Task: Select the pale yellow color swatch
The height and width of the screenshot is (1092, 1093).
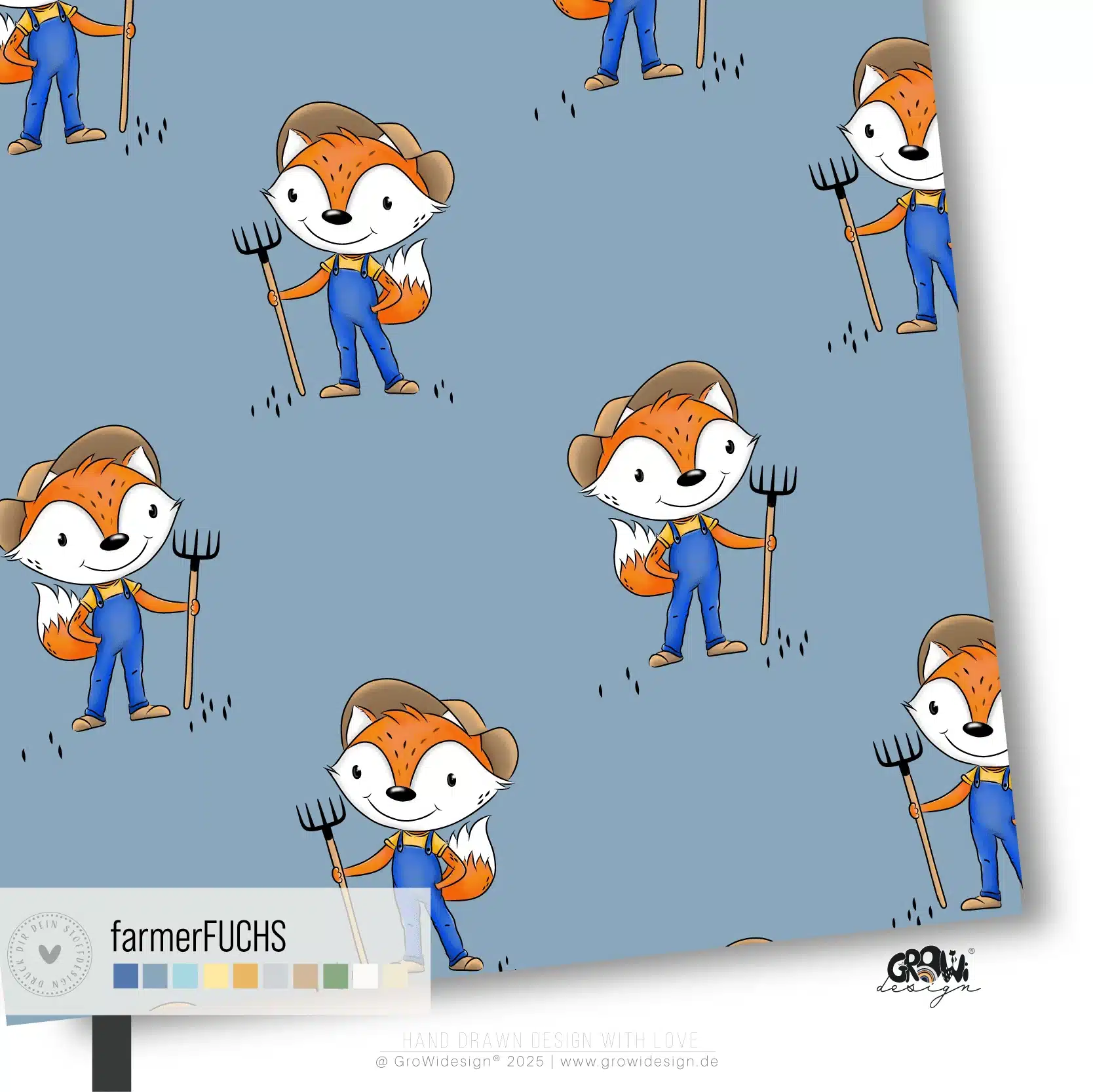Action: pos(216,975)
